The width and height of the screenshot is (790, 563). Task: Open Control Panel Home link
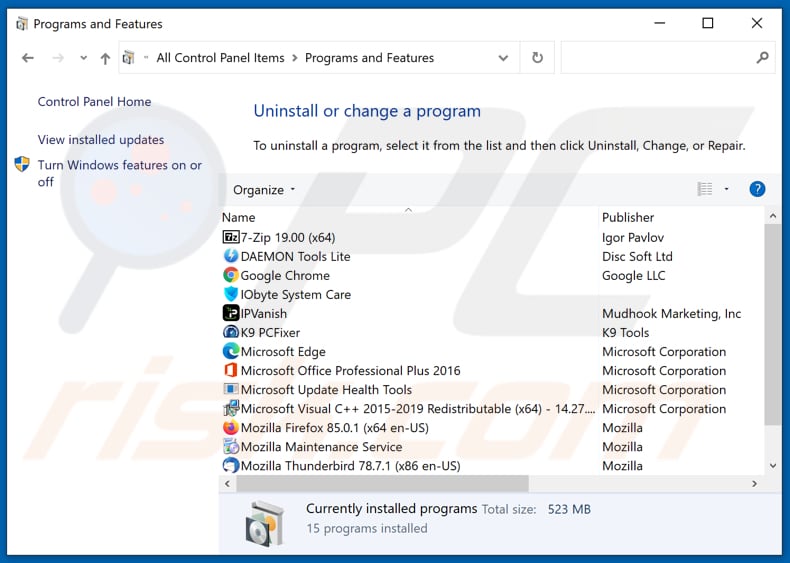94,102
